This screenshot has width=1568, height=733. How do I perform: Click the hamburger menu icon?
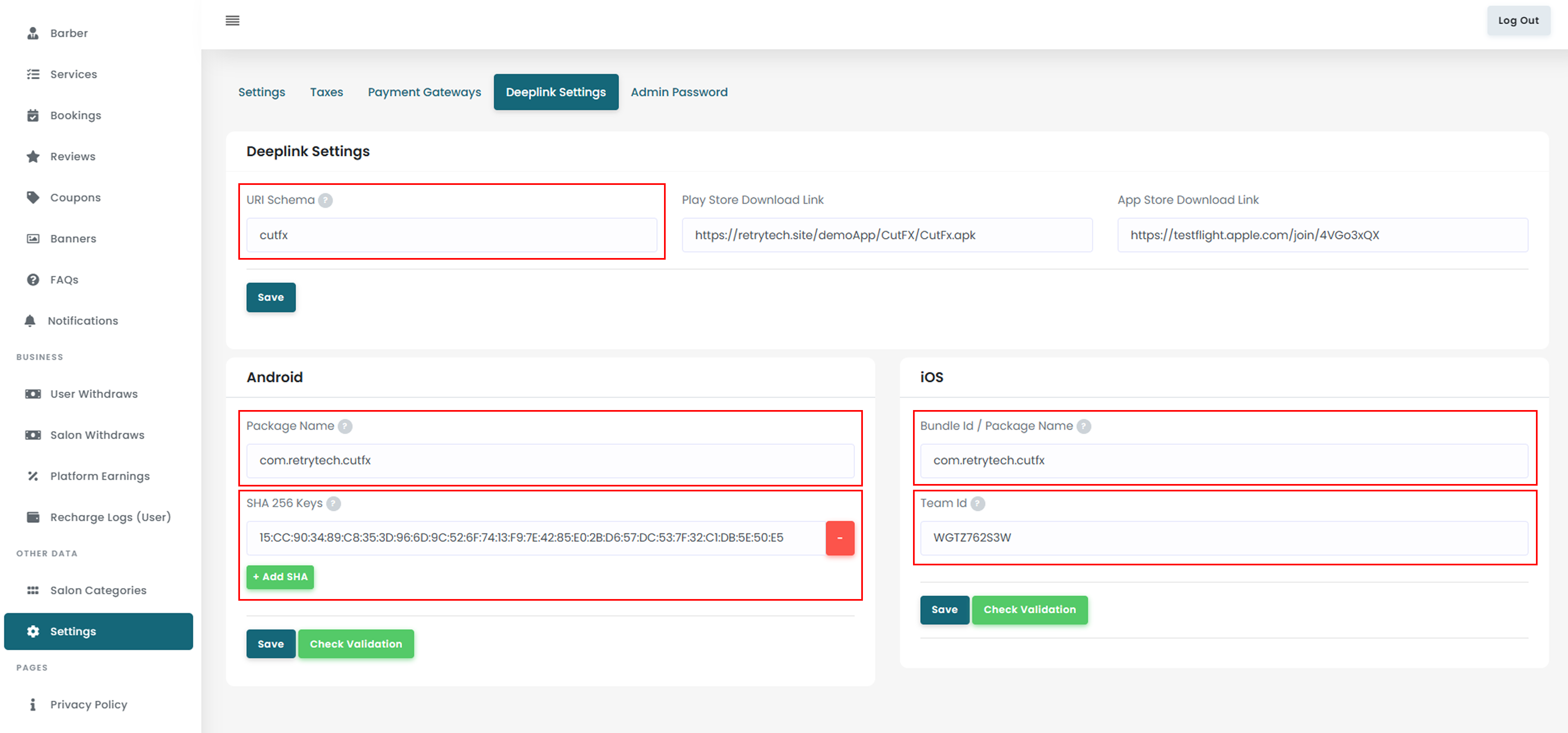(x=232, y=21)
